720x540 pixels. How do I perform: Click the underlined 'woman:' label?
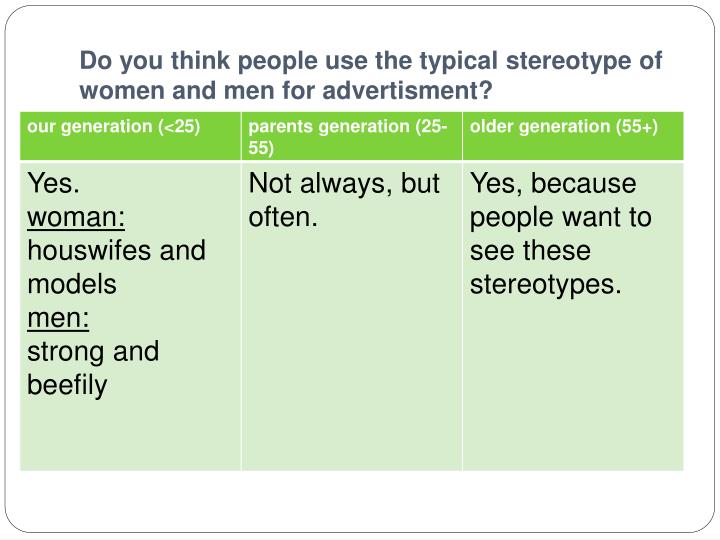(x=76, y=217)
